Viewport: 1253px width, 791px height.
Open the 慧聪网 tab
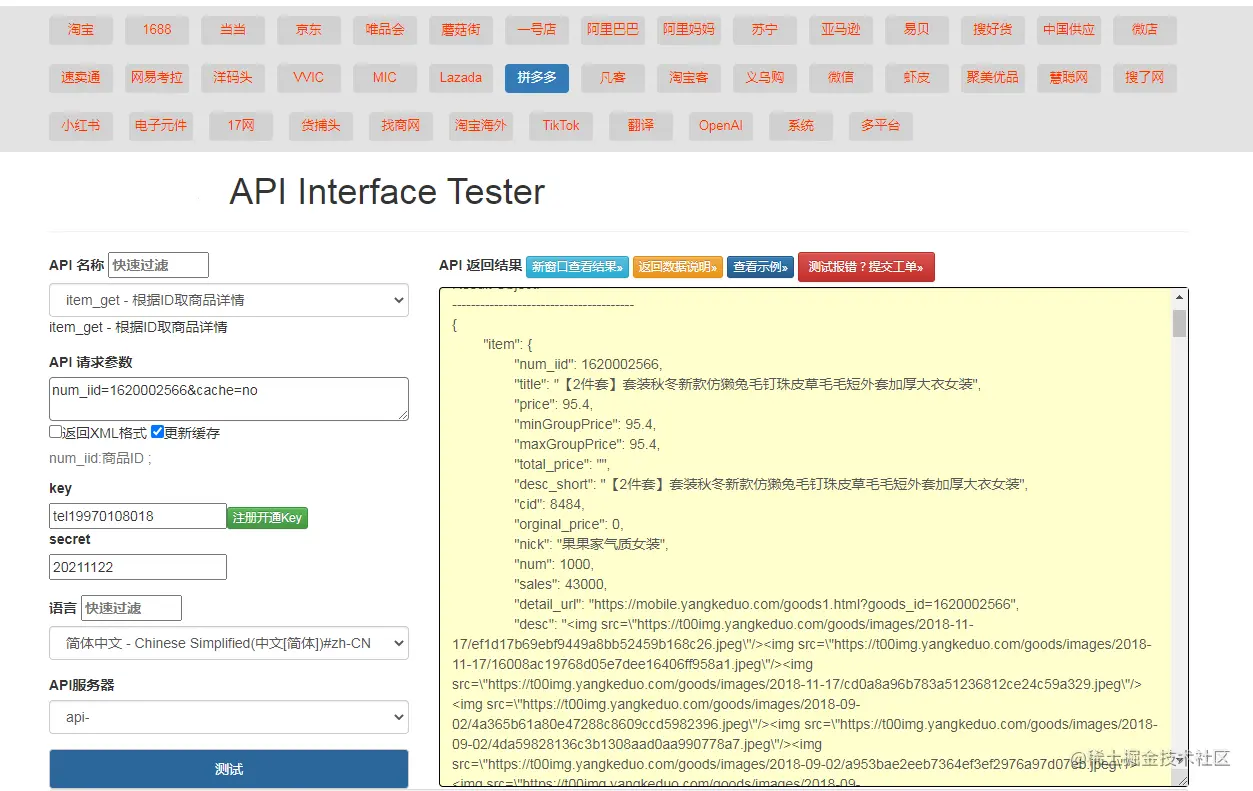[x=1069, y=78]
